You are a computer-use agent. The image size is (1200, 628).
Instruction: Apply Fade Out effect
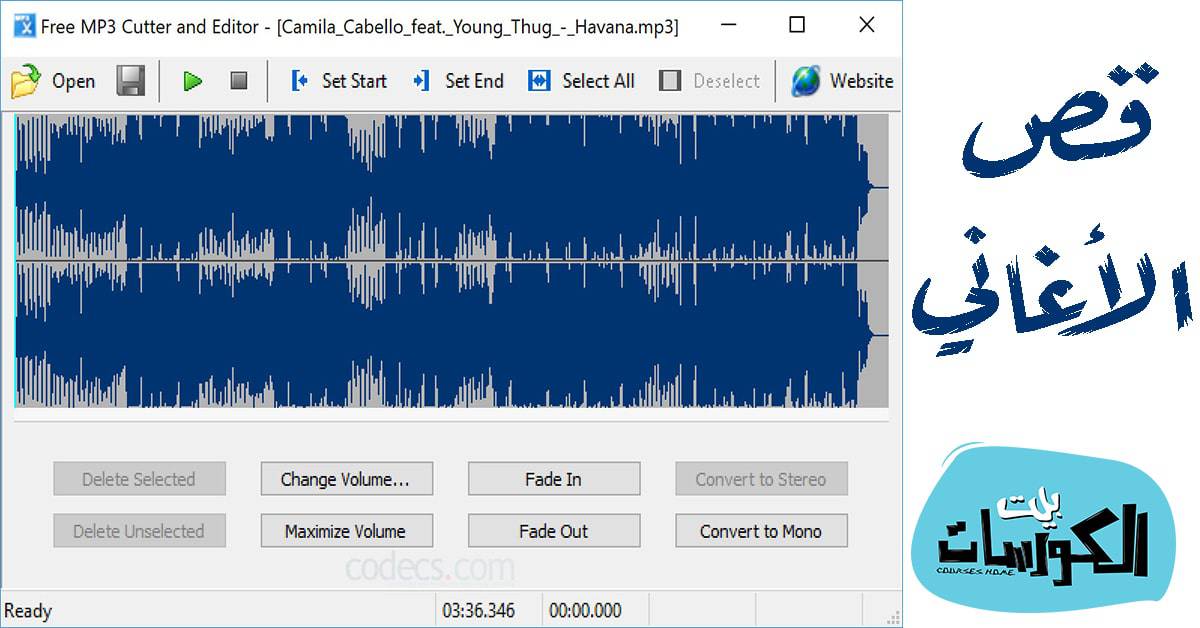[x=553, y=531]
